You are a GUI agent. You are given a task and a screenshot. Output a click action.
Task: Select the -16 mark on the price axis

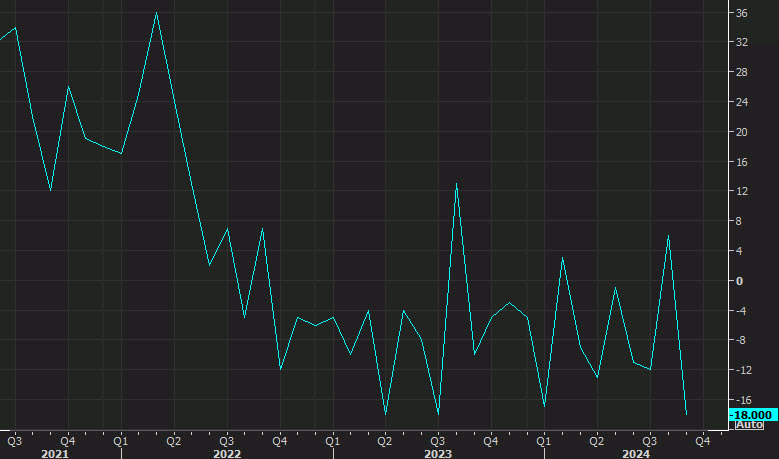click(x=741, y=400)
